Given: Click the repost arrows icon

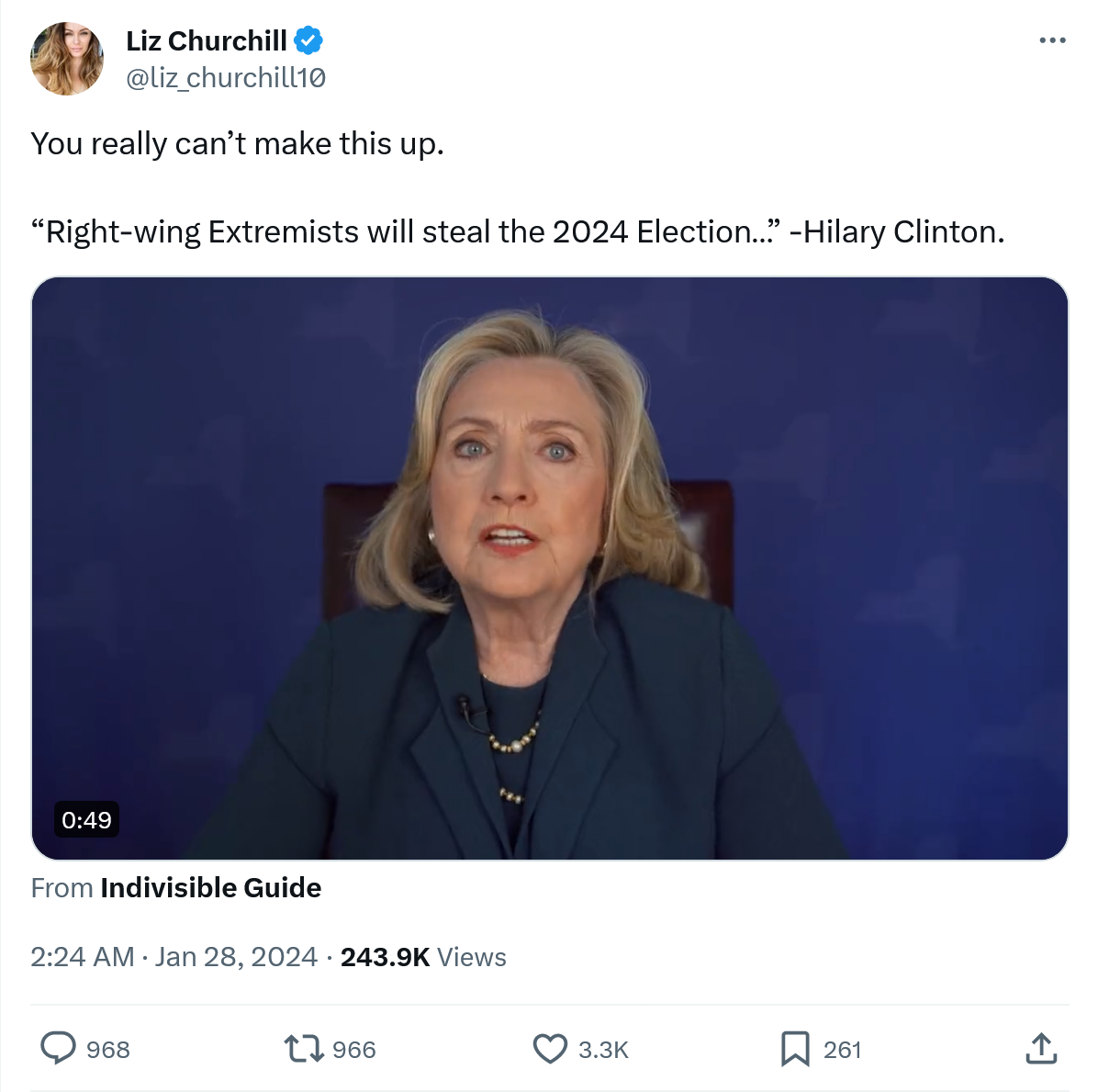Looking at the screenshot, I should point(303,1048).
